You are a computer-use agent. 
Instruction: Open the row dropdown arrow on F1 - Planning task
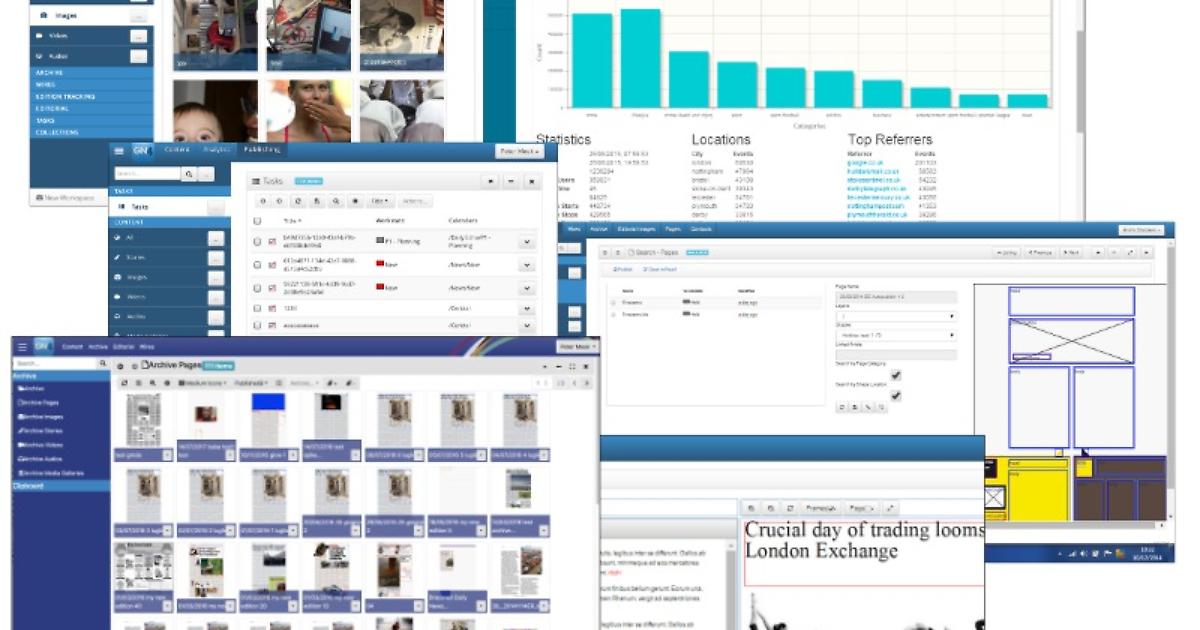coord(527,242)
